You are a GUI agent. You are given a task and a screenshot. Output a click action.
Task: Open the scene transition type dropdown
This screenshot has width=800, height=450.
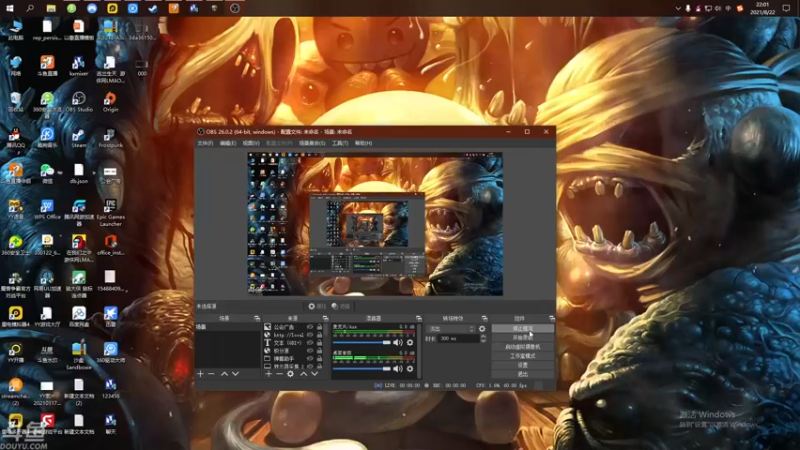450,328
